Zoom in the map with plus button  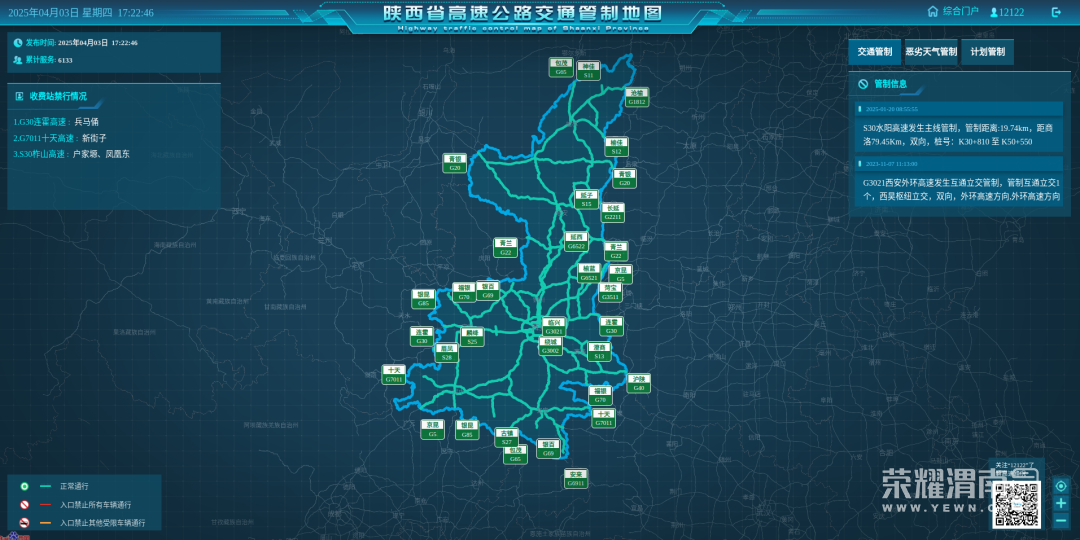[1061, 503]
